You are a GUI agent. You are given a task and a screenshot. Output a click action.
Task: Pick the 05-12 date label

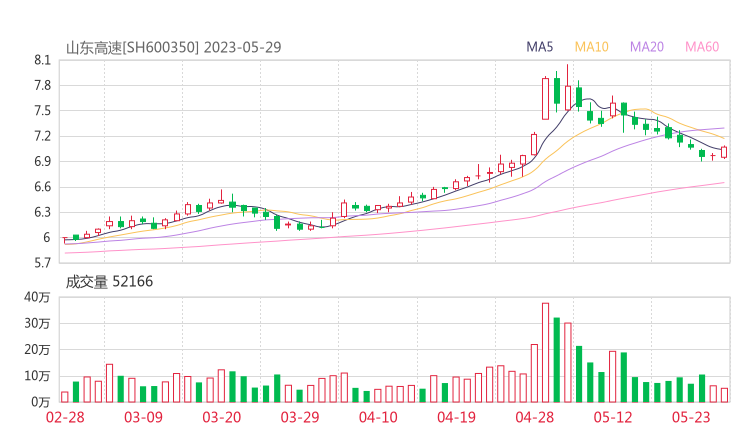coord(613,417)
